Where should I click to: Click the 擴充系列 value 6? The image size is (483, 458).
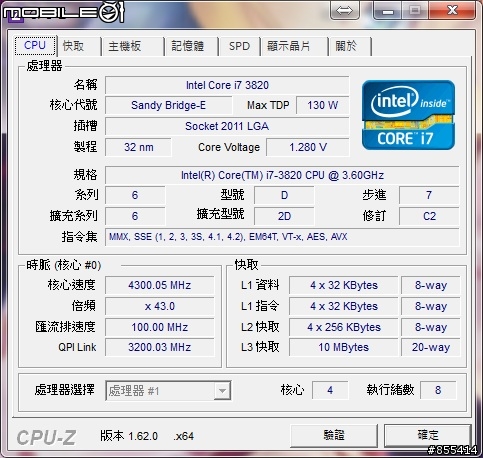pos(135,216)
